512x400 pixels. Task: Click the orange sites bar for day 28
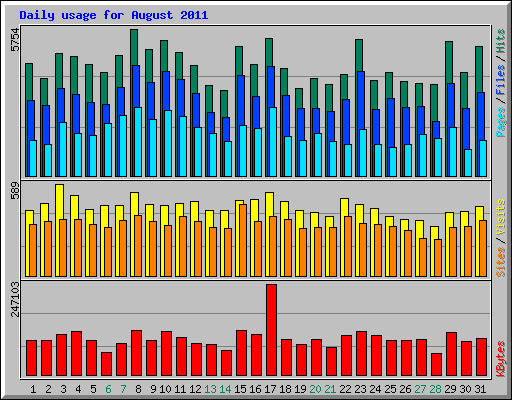click(x=438, y=258)
